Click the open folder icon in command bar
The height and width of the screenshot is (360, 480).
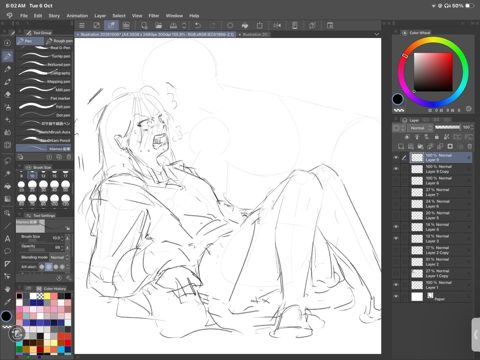point(158,25)
